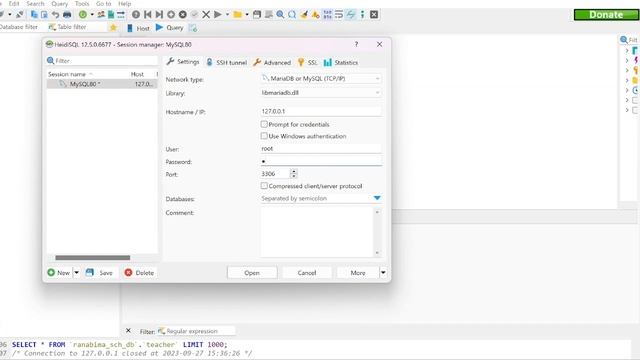
Task: Expand the clock item in right panel
Action: coord(627,90)
